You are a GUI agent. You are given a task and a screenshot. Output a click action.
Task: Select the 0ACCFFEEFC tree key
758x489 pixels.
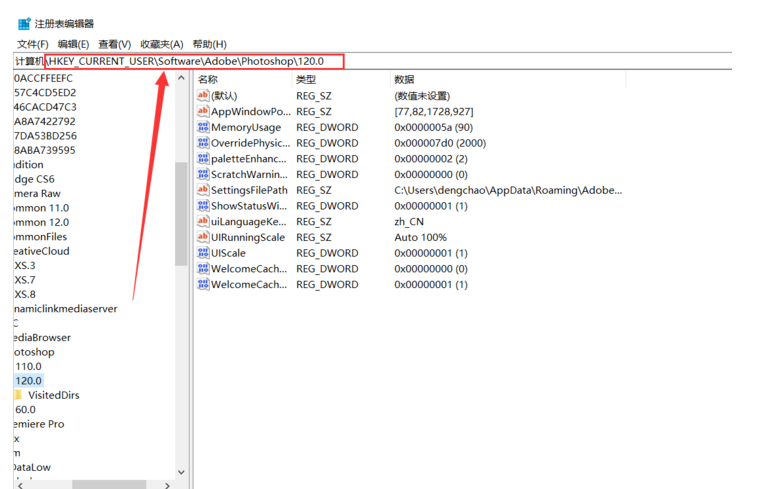click(x=44, y=78)
